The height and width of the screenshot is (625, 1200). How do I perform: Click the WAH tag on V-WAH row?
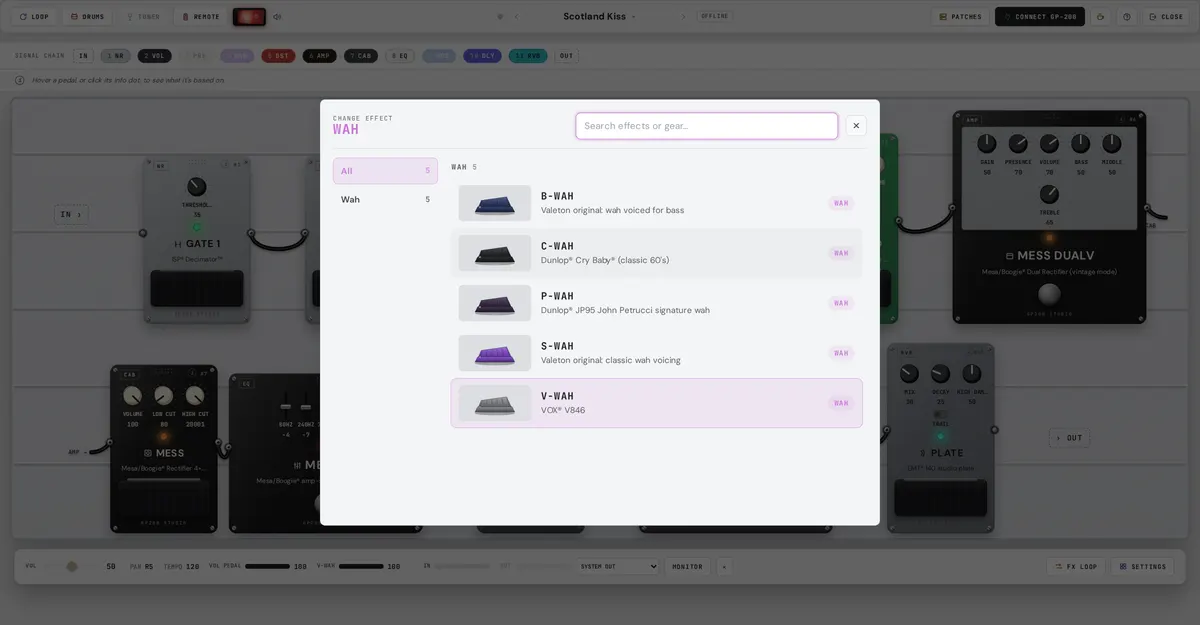coord(841,403)
